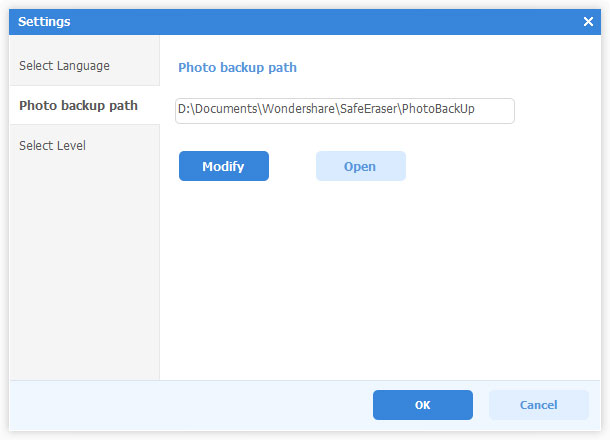
Task: Click the Open button for backup folder
Action: pos(360,166)
